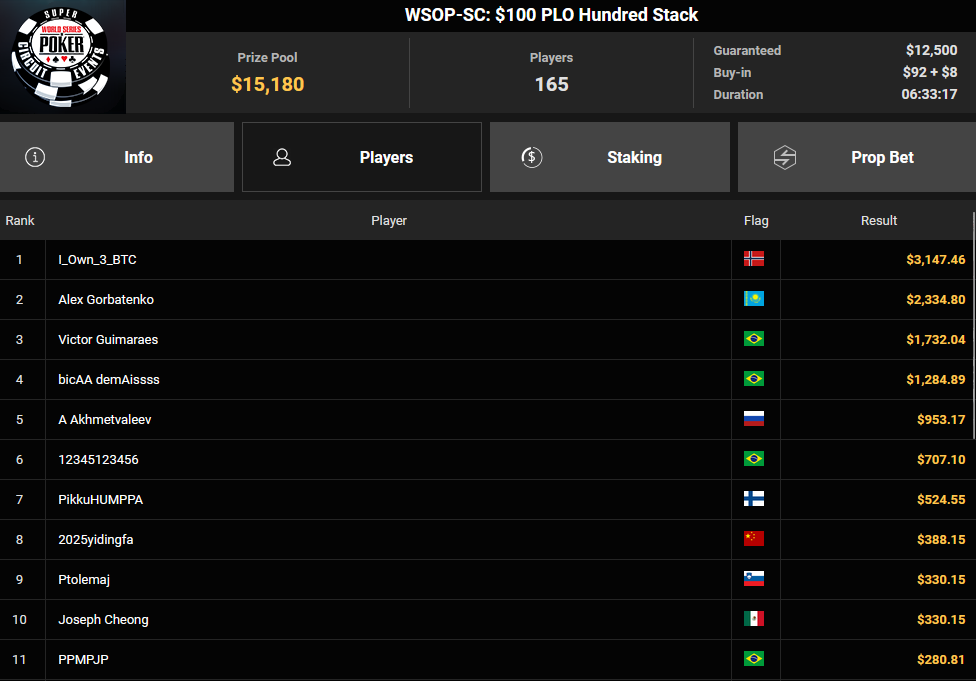
Task: Click Slovenia flag in Ptolemaj row
Action: [x=754, y=579]
